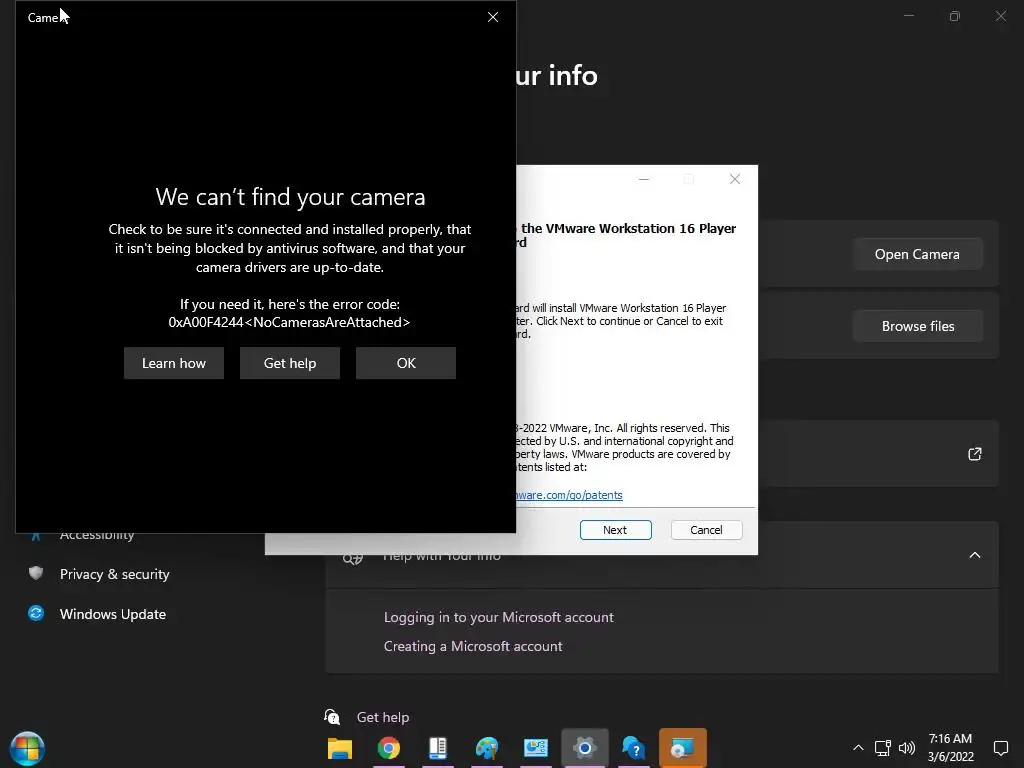Click Open Camera in Settings
Image resolution: width=1024 pixels, height=768 pixels.
917,254
